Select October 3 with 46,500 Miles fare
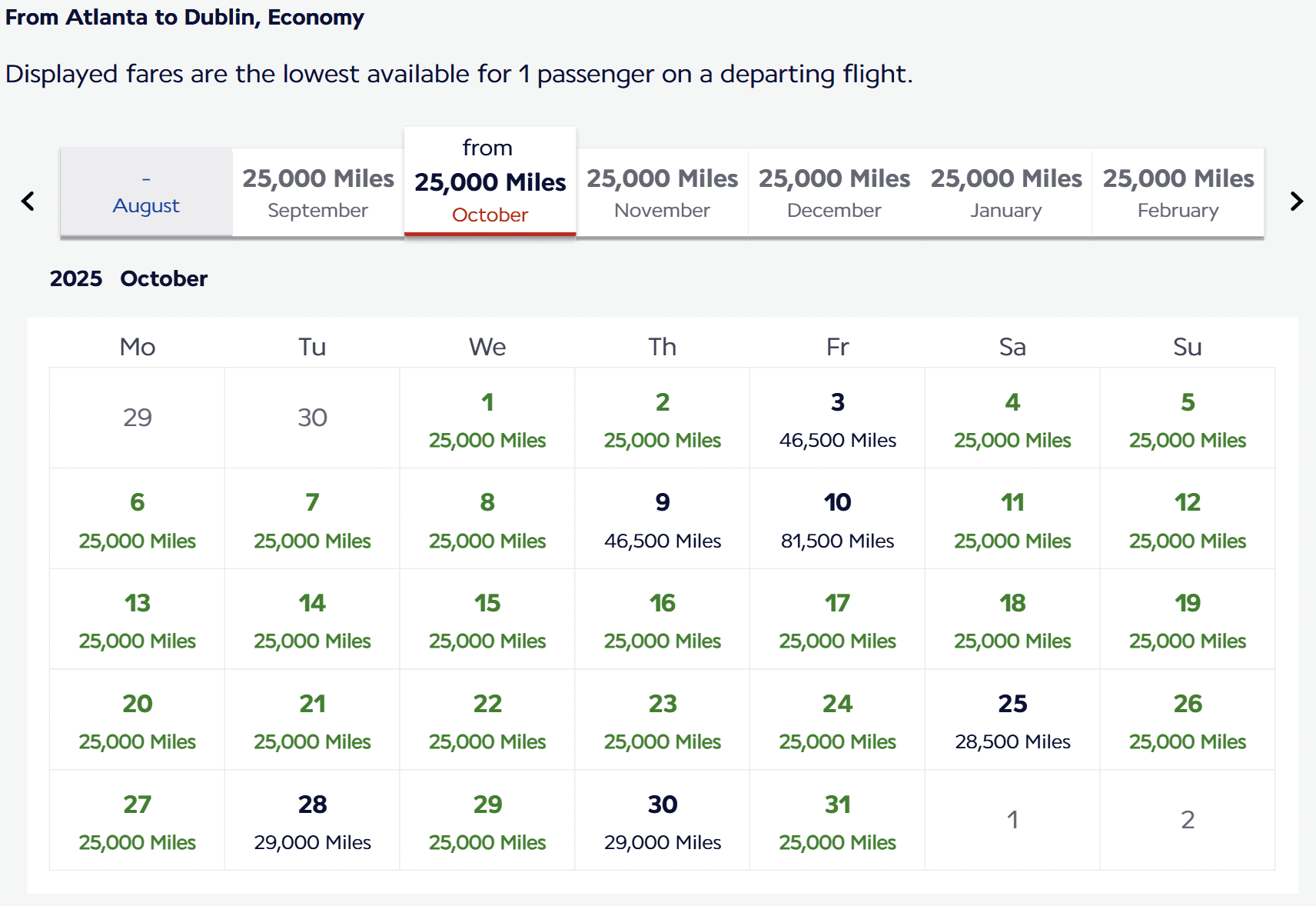Viewport: 1316px width, 906px height. (837, 419)
